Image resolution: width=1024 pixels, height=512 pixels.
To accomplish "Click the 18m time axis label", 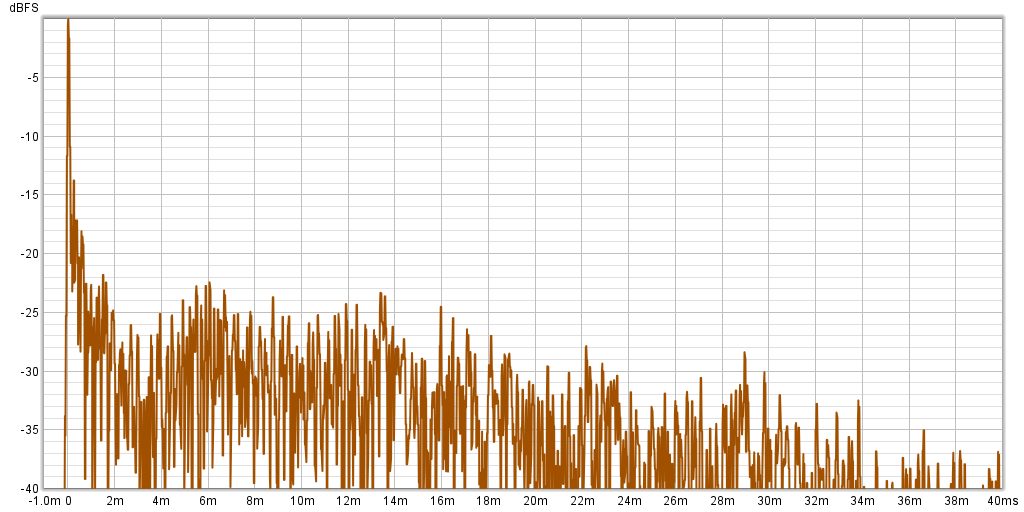I will click(488, 502).
